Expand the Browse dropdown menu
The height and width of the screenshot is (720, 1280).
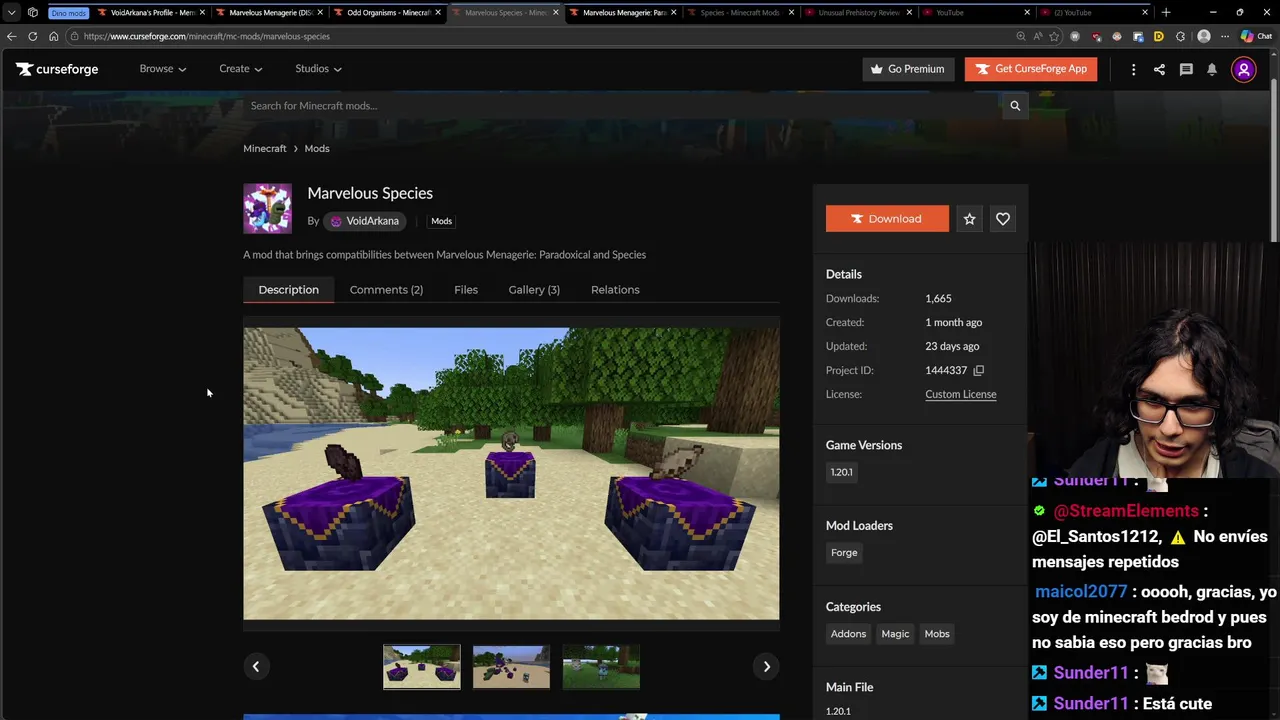163,69
